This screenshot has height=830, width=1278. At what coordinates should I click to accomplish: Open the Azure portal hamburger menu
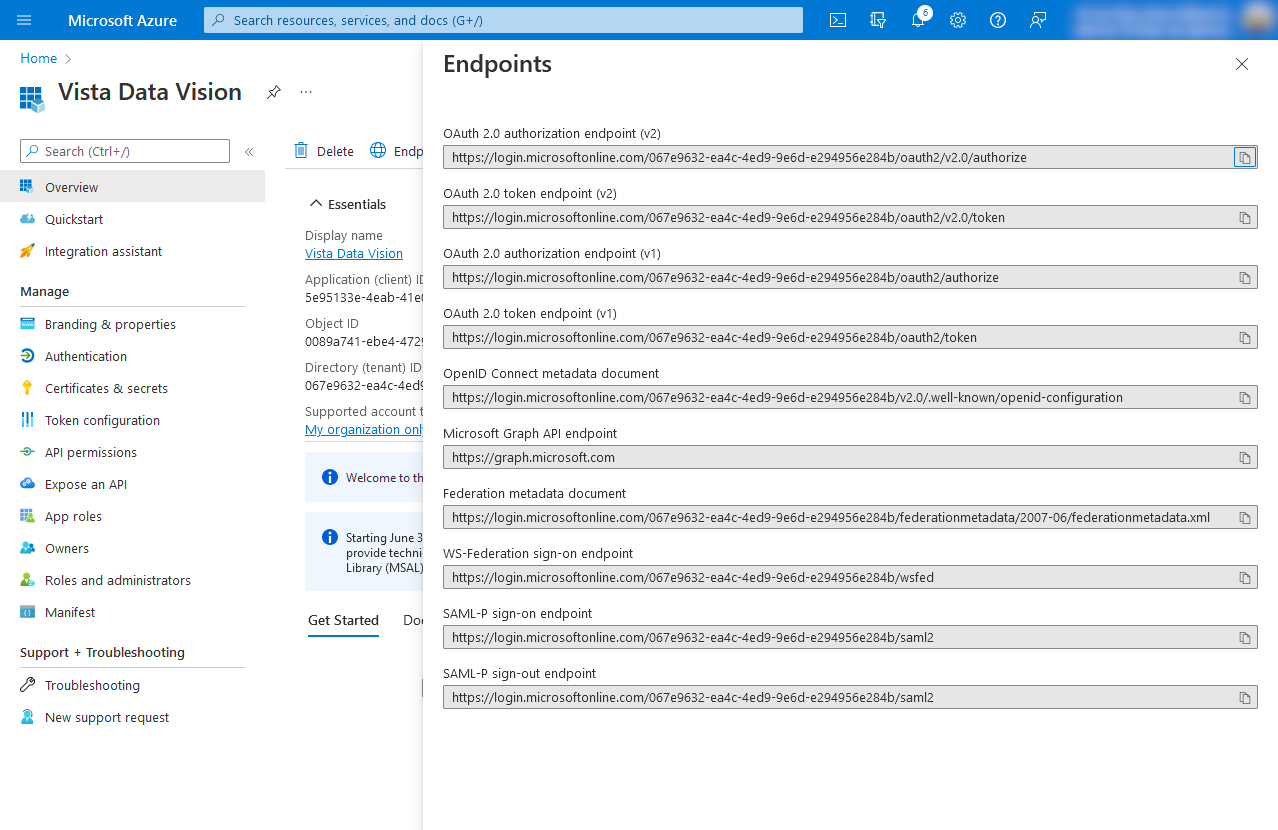click(24, 20)
